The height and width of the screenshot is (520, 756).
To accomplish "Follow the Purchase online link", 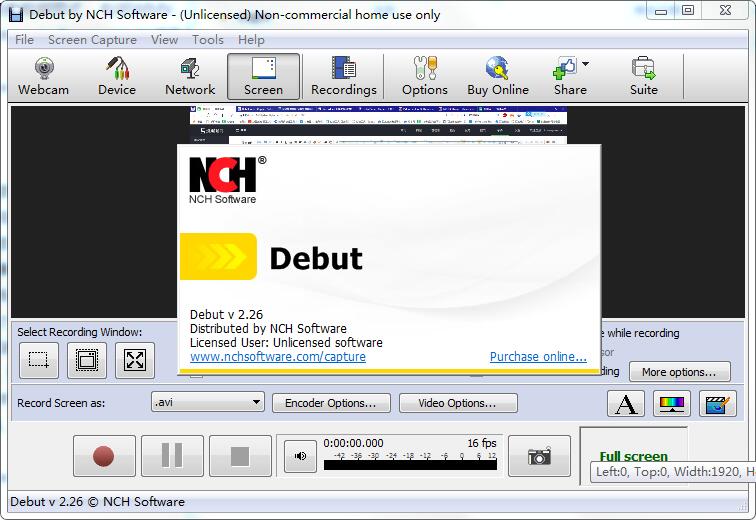I will (x=538, y=357).
